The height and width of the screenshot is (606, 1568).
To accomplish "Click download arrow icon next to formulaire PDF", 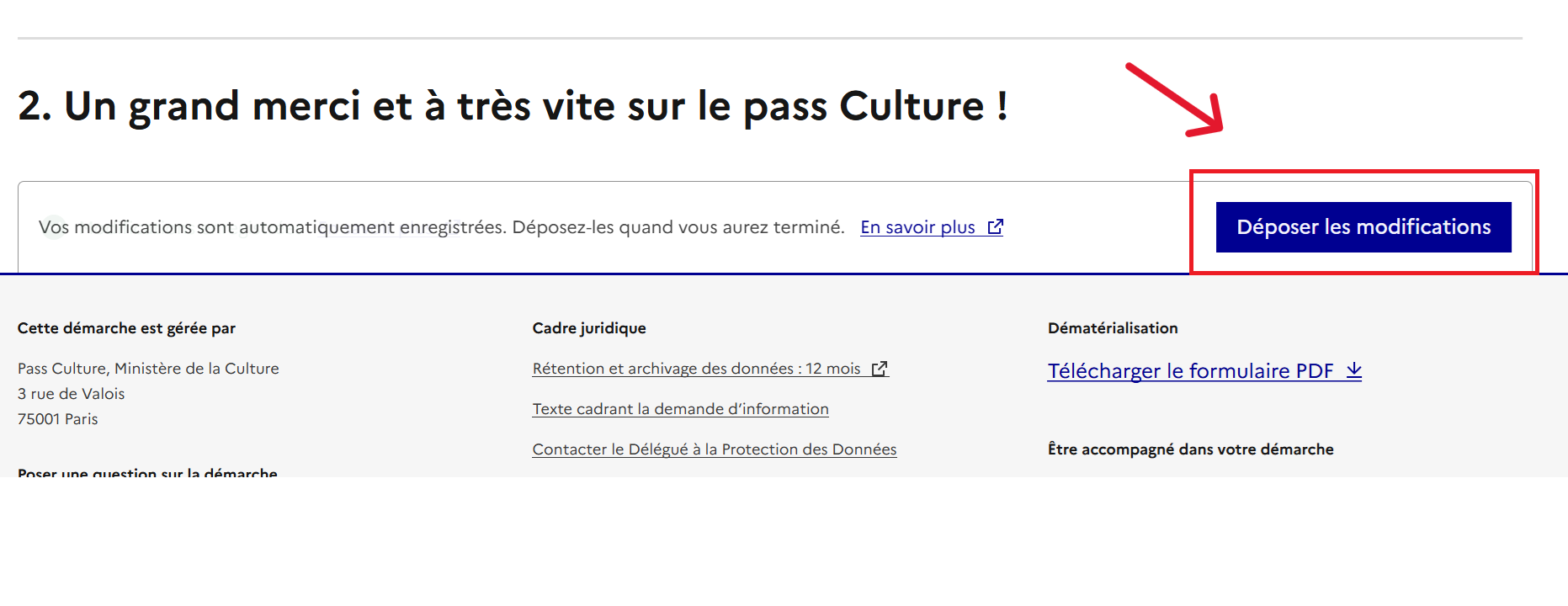I will (1353, 370).
